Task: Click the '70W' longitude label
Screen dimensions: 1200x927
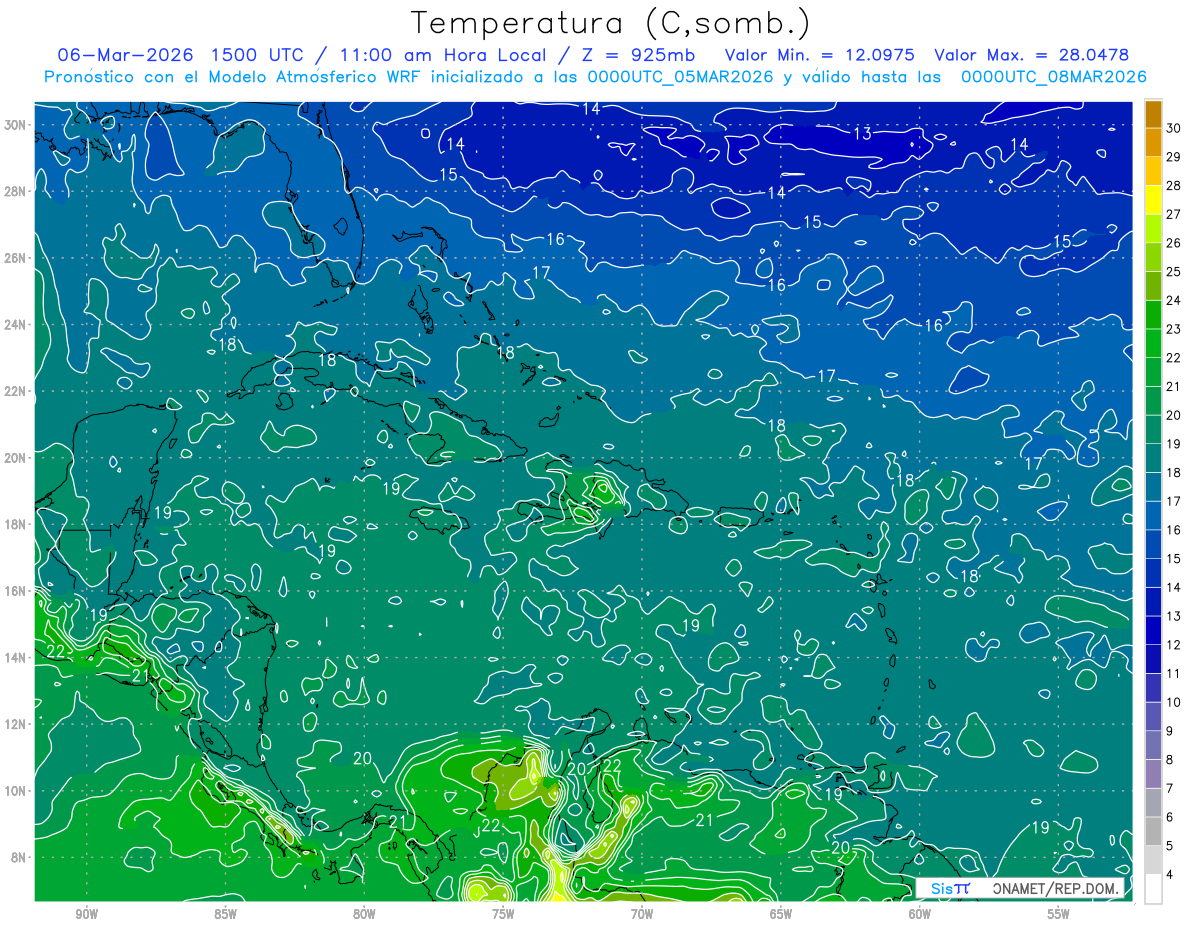Action: point(642,914)
